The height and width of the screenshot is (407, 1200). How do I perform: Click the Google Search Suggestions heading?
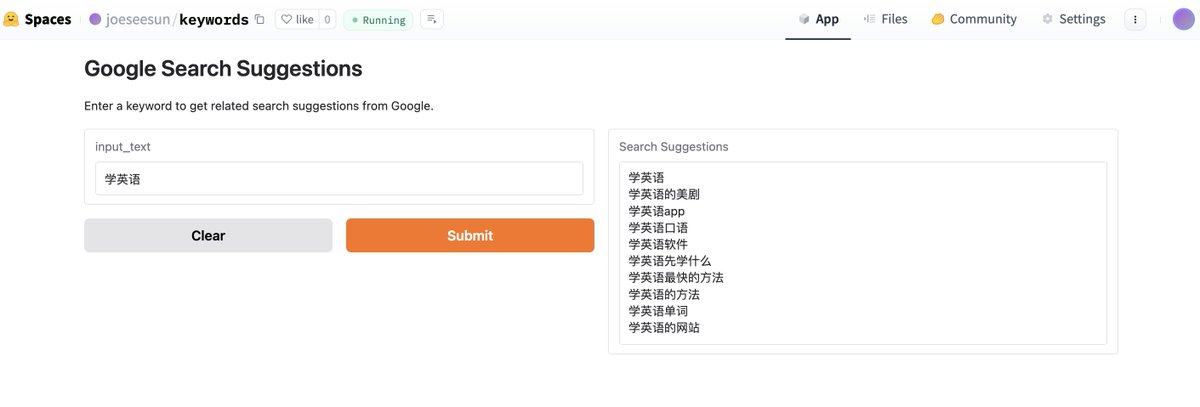click(223, 69)
